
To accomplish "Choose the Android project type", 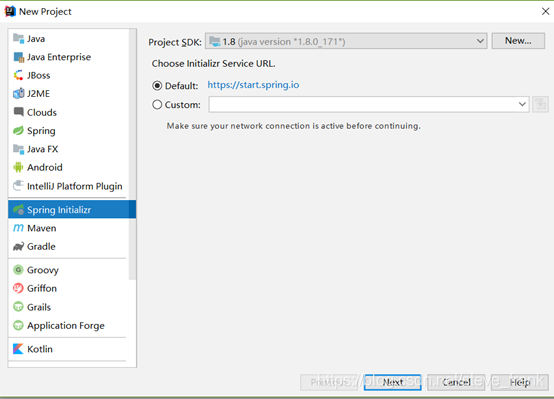I will pyautogui.click(x=70, y=167).
